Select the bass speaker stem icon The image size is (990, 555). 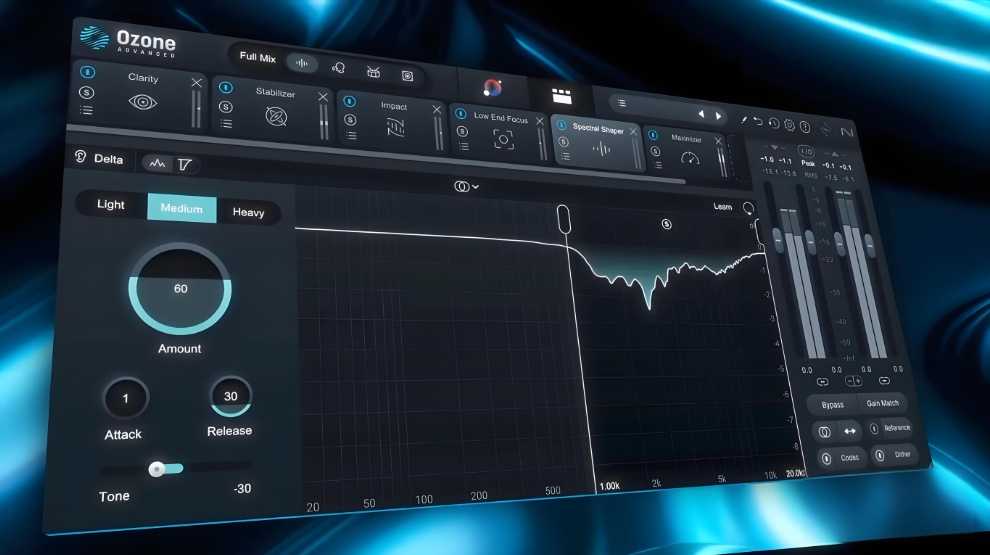point(408,76)
